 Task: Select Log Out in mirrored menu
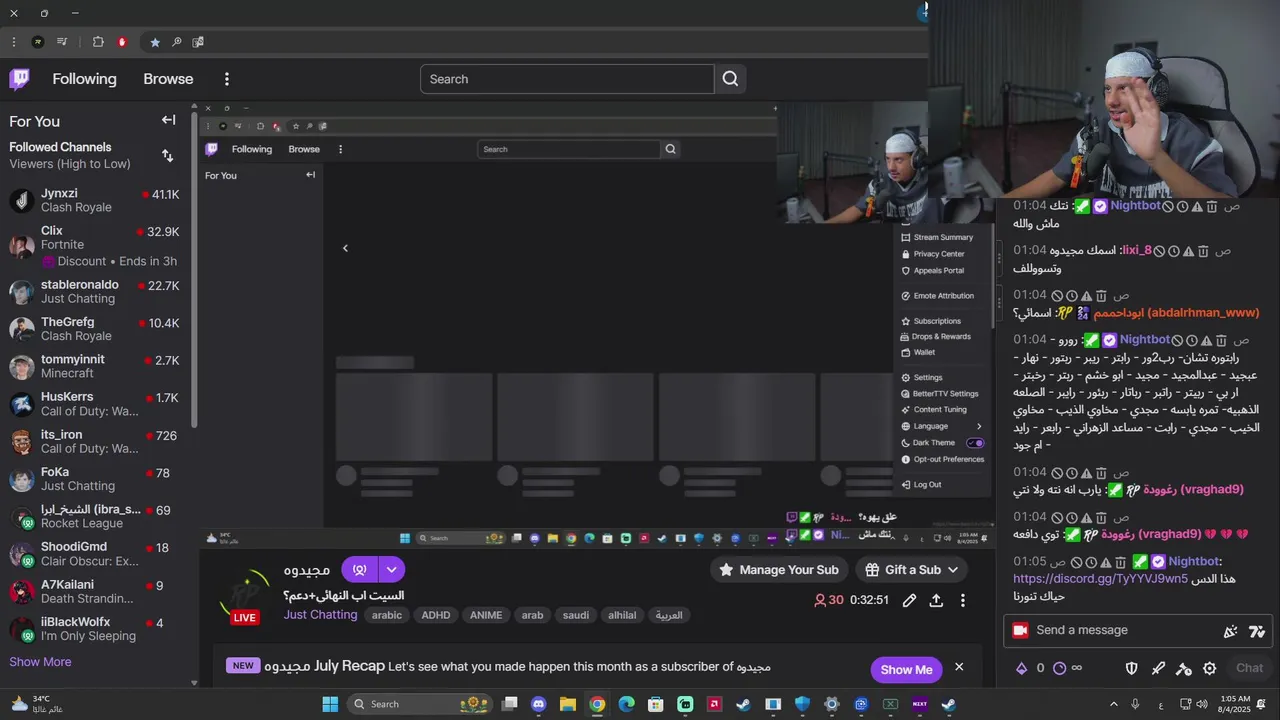(927, 484)
